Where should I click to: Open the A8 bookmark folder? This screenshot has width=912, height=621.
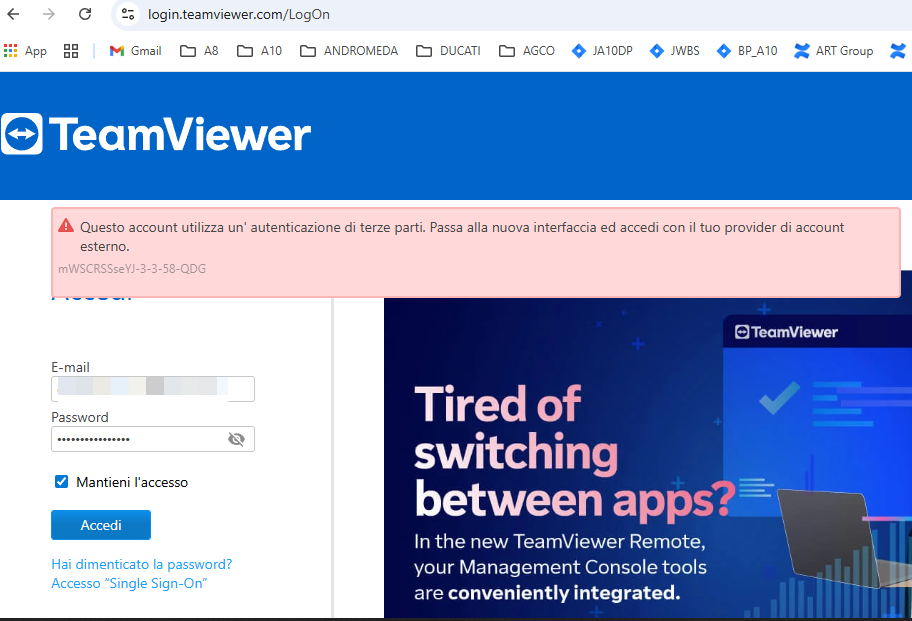coord(200,51)
